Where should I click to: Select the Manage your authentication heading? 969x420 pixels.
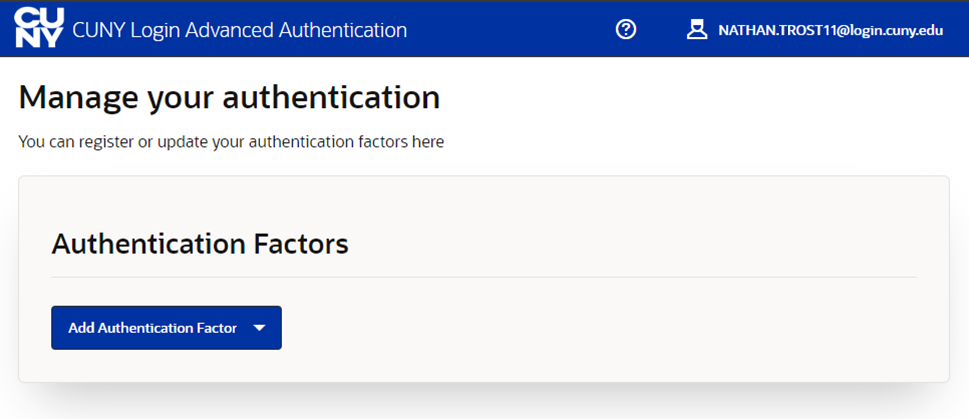click(229, 97)
